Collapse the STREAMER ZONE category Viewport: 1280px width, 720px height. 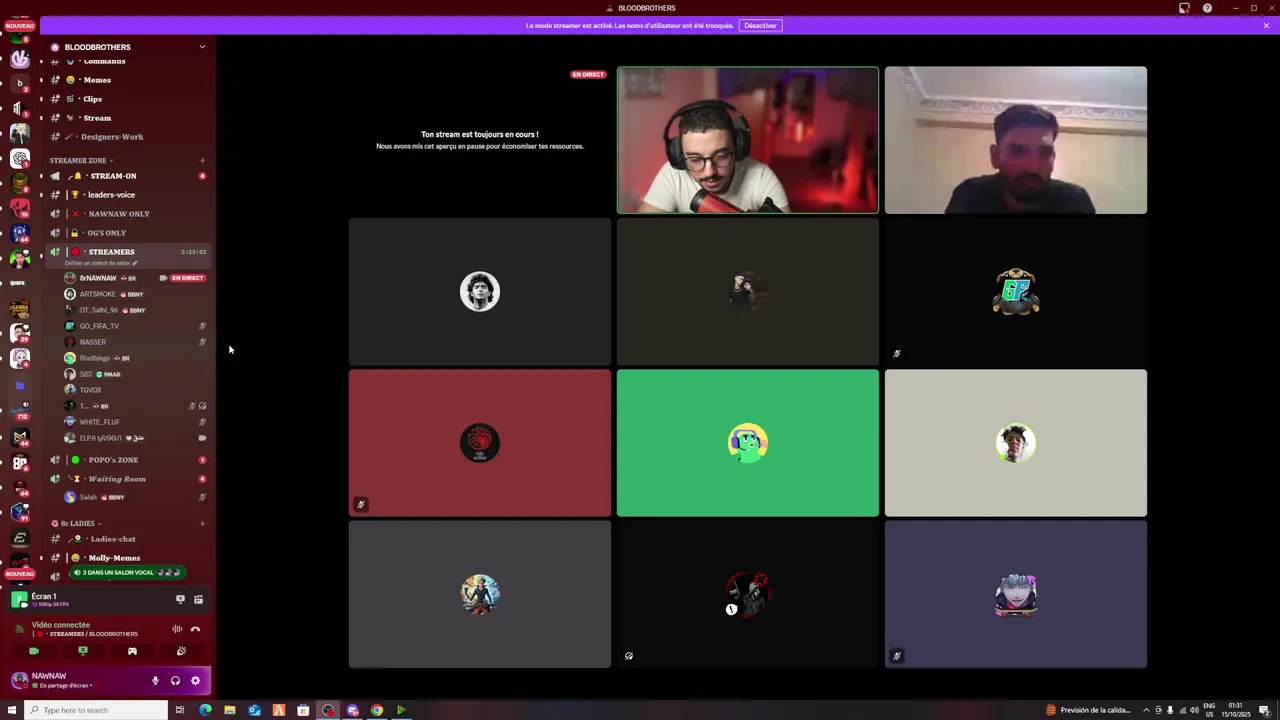[x=81, y=160]
